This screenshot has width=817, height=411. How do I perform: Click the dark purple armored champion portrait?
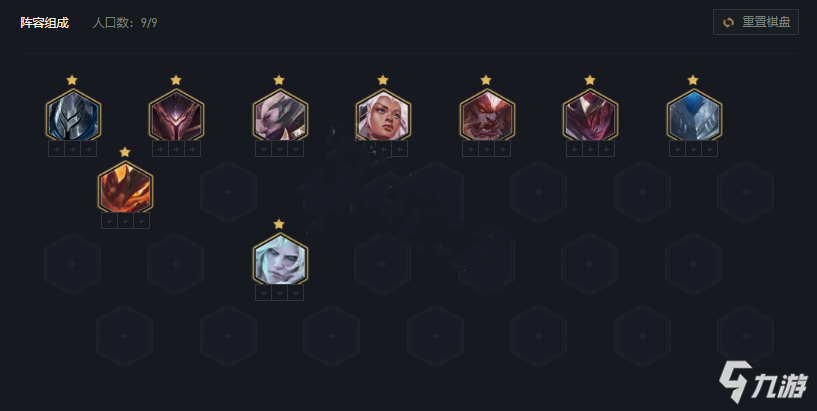coord(176,115)
